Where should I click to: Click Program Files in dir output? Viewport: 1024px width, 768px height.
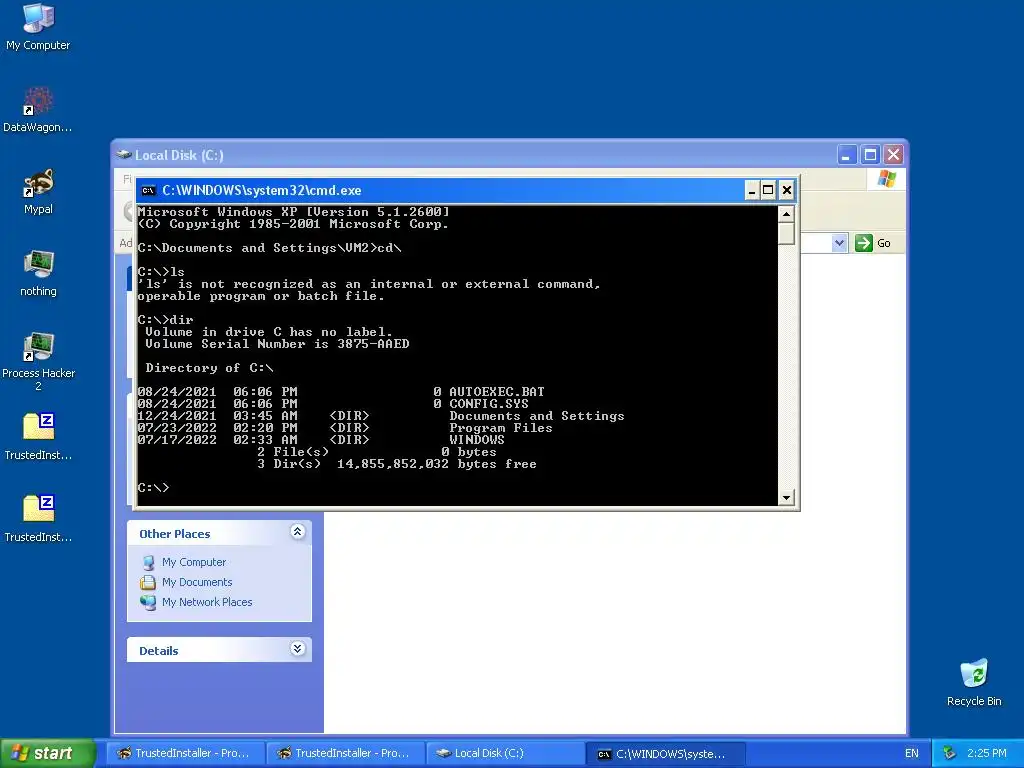click(501, 428)
